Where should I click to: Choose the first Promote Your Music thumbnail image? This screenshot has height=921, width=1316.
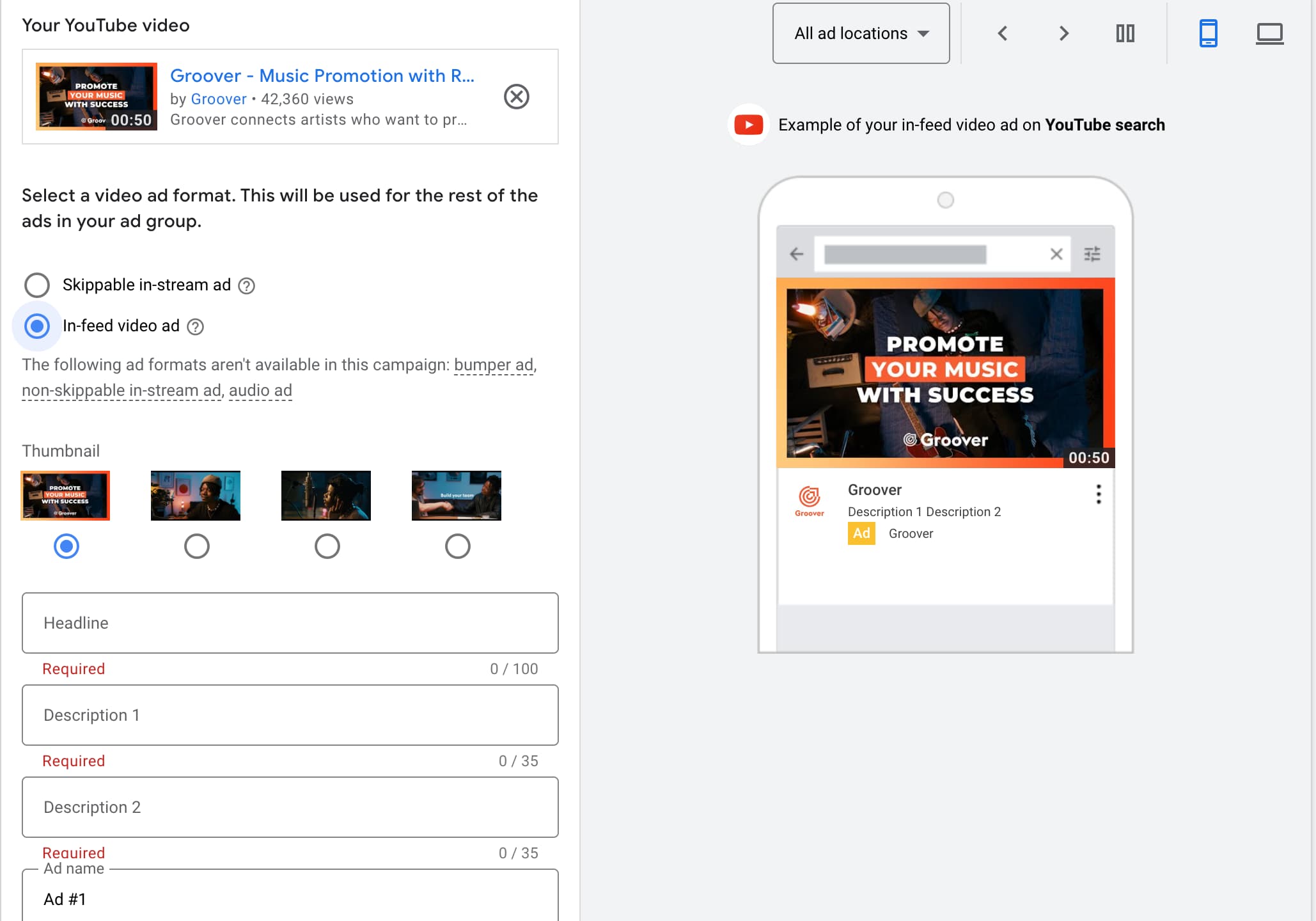click(65, 496)
